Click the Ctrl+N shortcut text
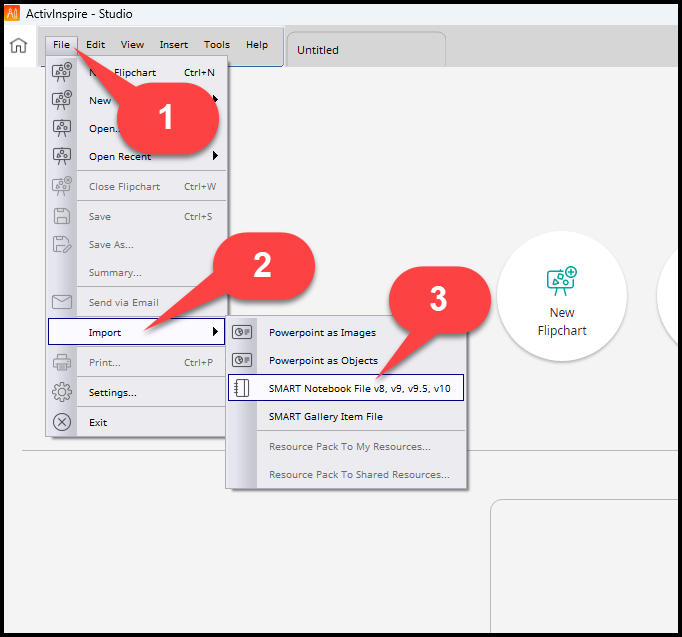 [x=199, y=73]
